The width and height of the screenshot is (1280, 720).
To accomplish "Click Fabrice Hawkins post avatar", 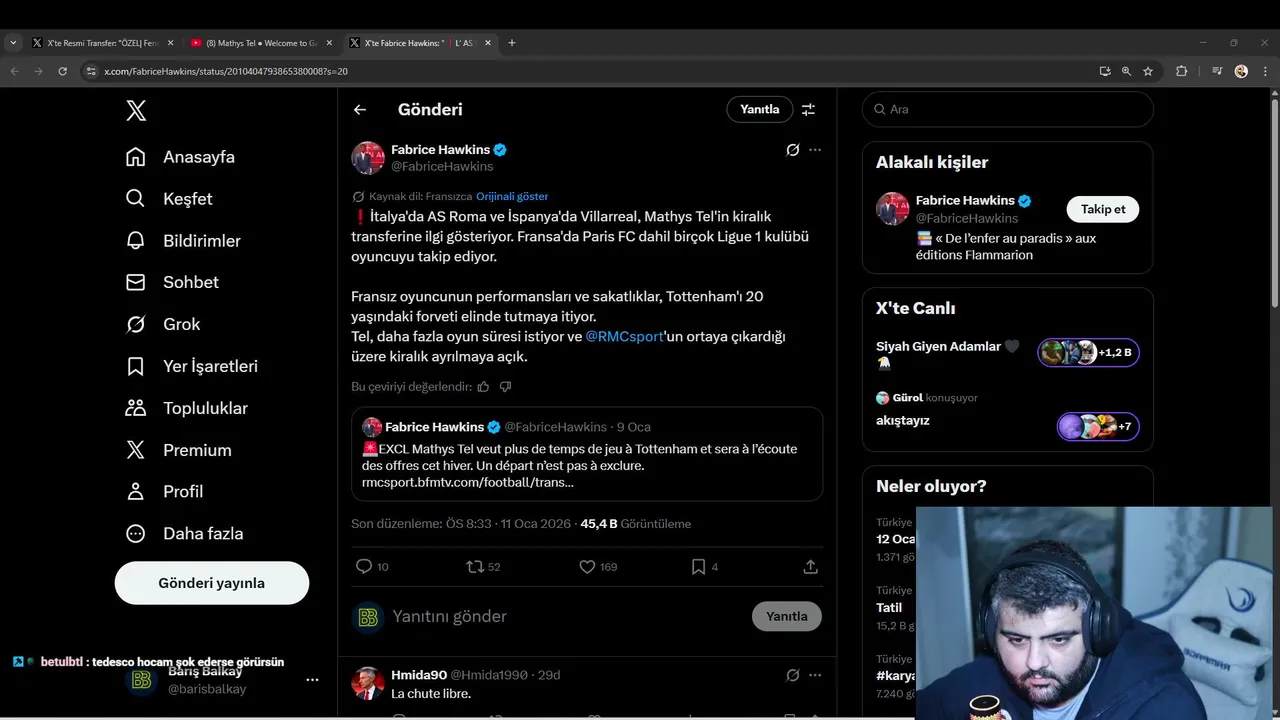I will tap(368, 158).
